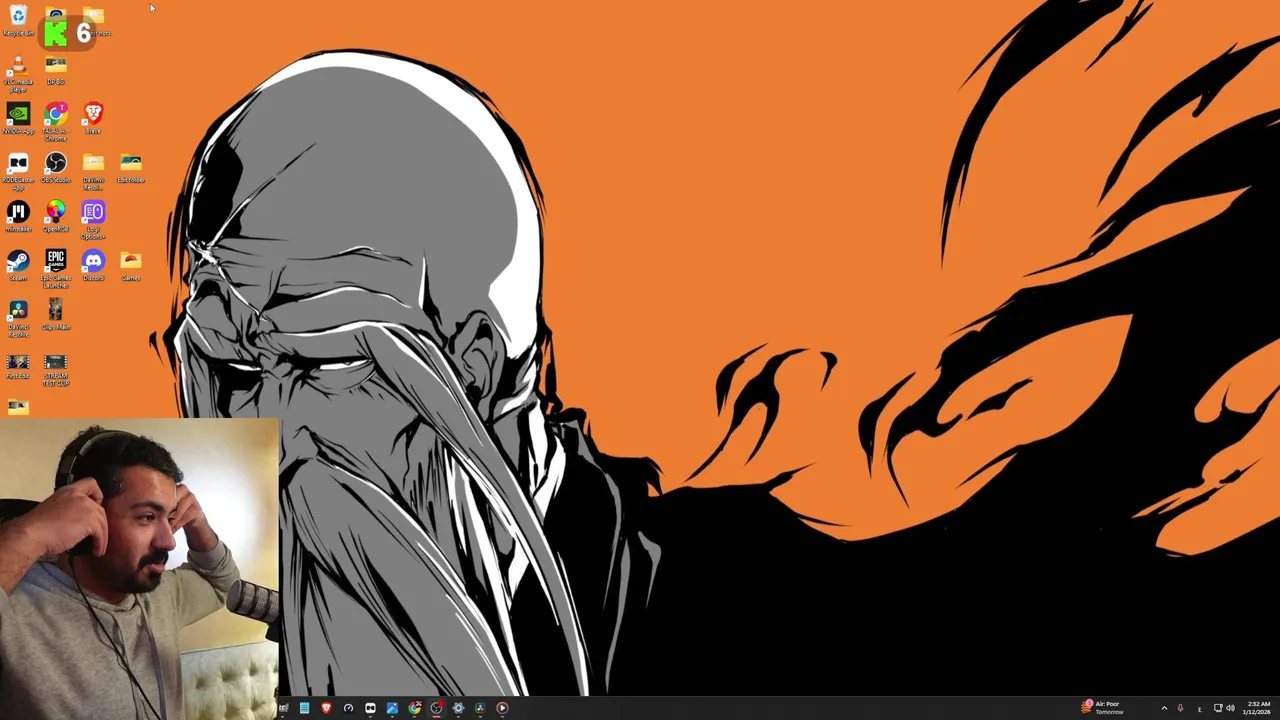Launch Steam from desktop
The width and height of the screenshot is (1280, 720).
[18, 265]
